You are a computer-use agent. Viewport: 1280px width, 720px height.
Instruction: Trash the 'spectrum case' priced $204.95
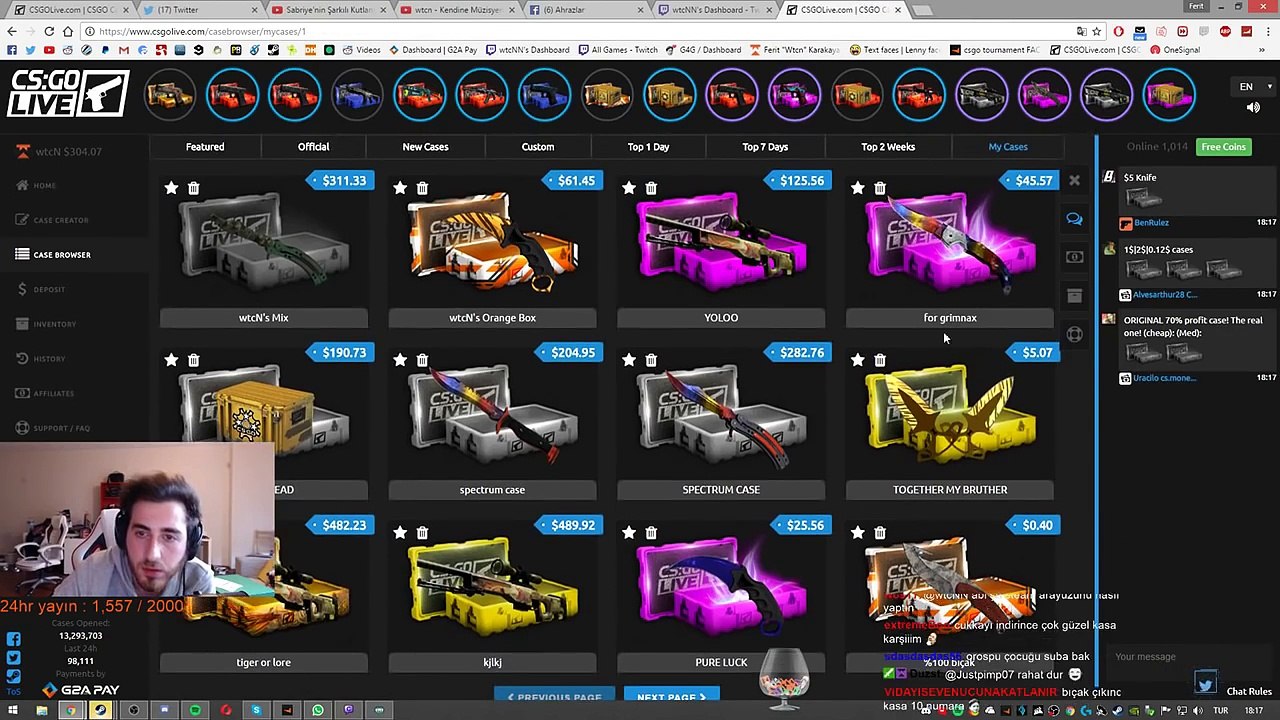[422, 360]
